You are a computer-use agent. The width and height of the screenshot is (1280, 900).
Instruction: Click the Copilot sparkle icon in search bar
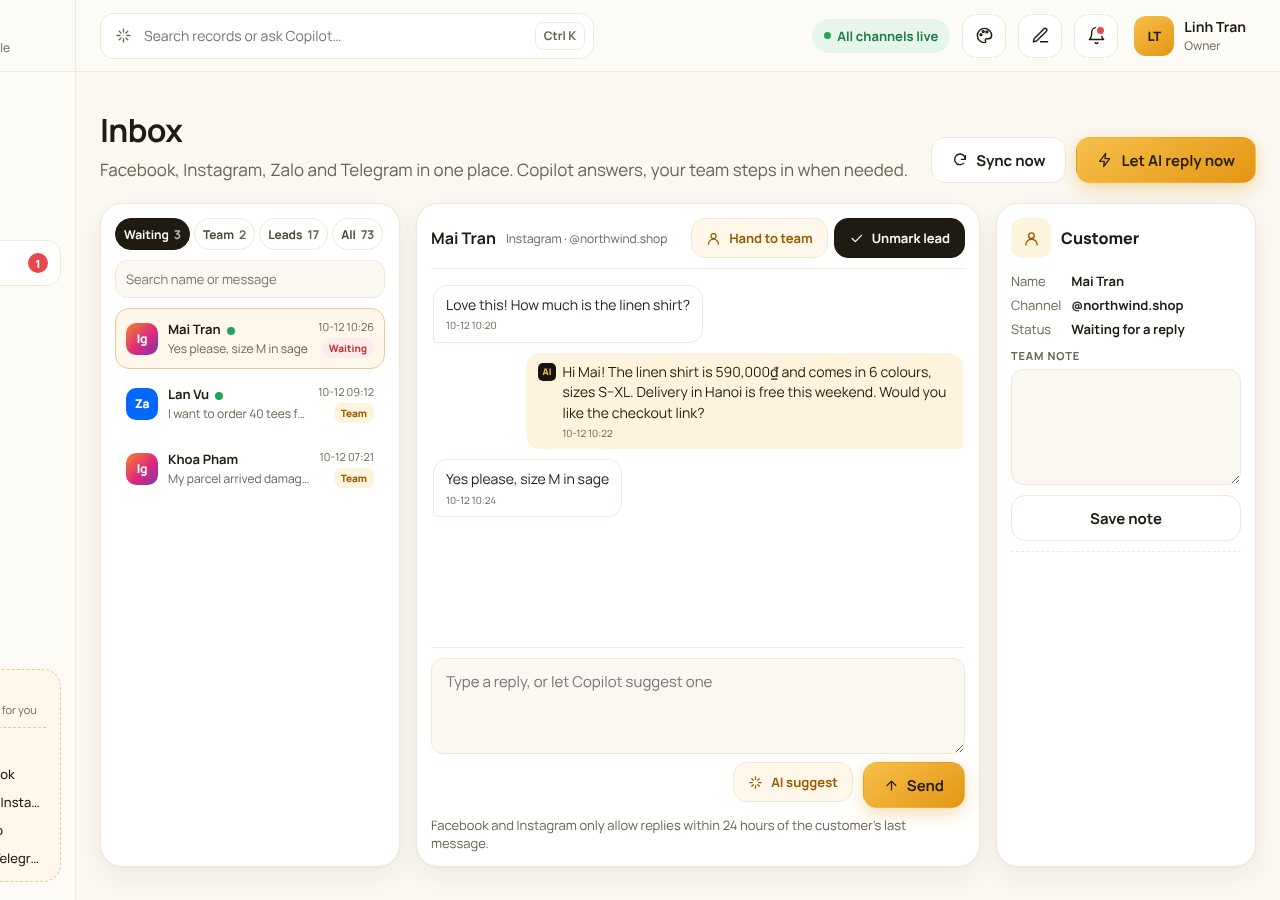click(x=124, y=36)
